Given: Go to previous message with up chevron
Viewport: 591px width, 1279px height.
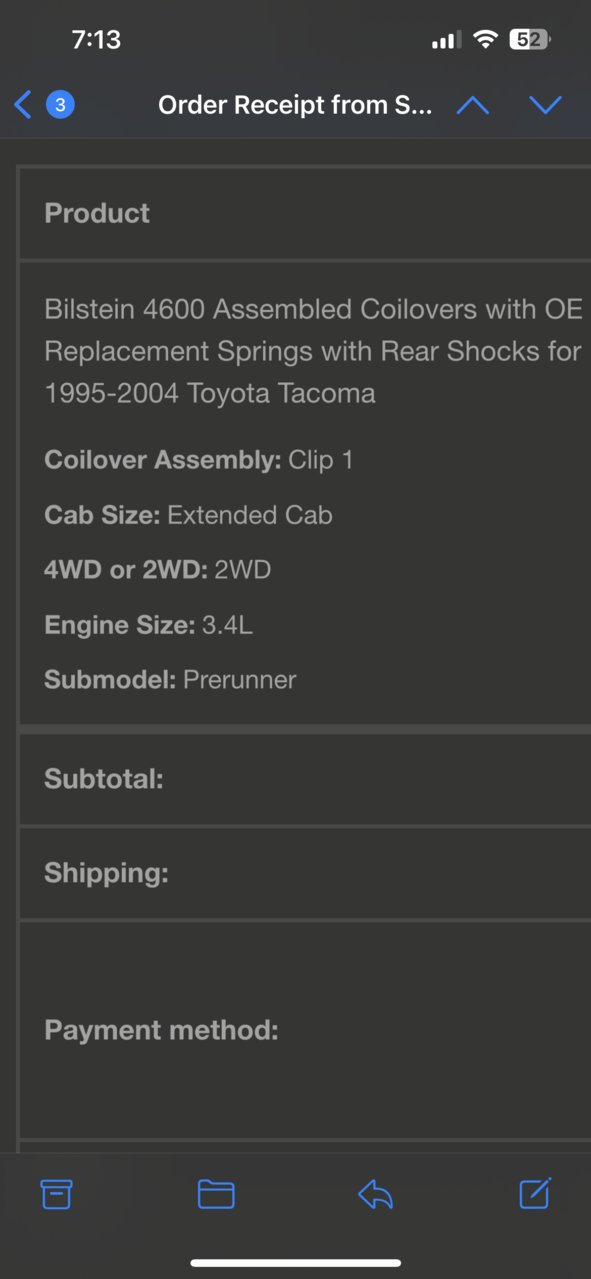Looking at the screenshot, I should [x=473, y=105].
